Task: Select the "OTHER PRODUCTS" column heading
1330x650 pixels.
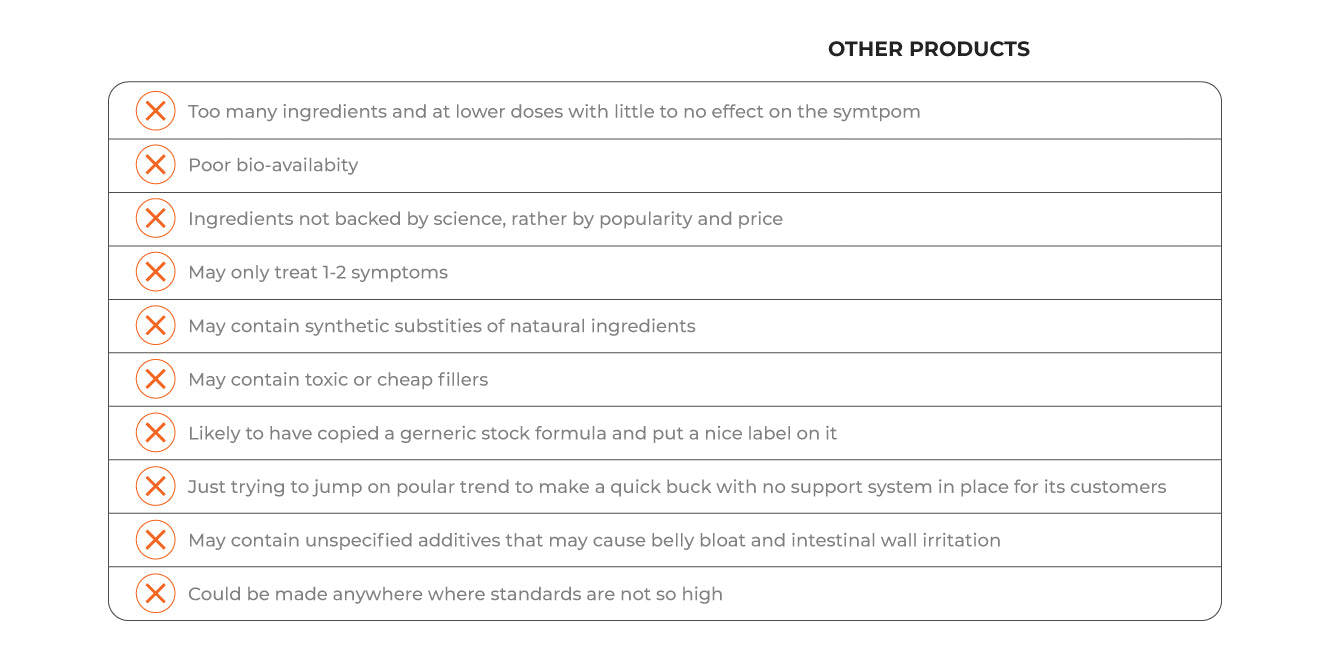Action: pos(928,49)
